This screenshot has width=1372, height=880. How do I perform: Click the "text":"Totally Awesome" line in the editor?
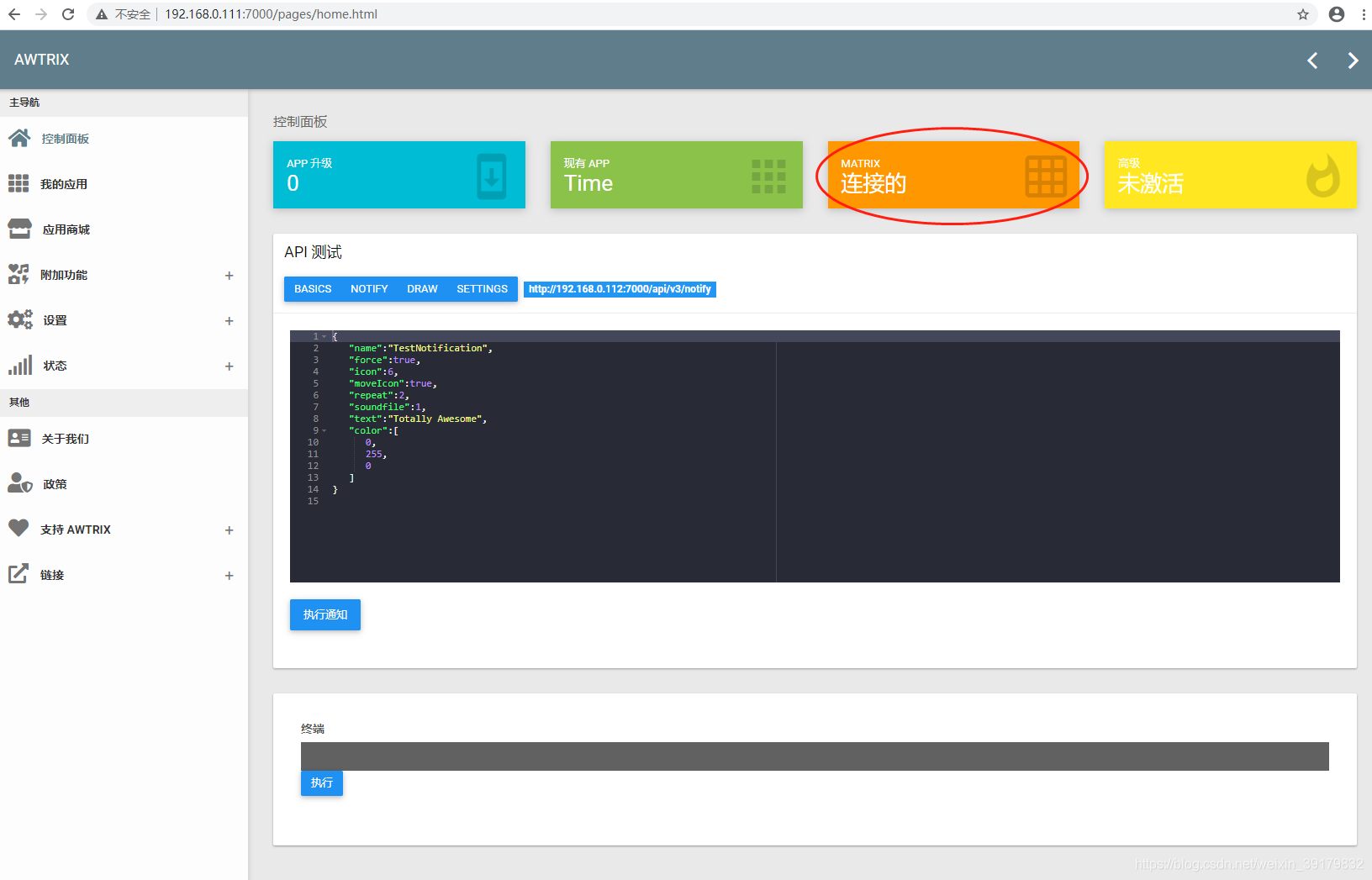point(418,419)
